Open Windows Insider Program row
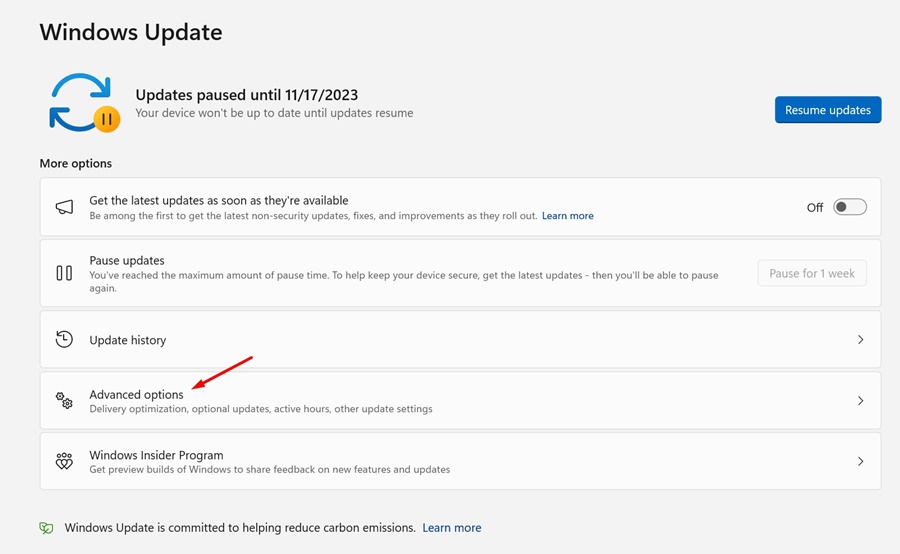900x554 pixels. coord(156,455)
